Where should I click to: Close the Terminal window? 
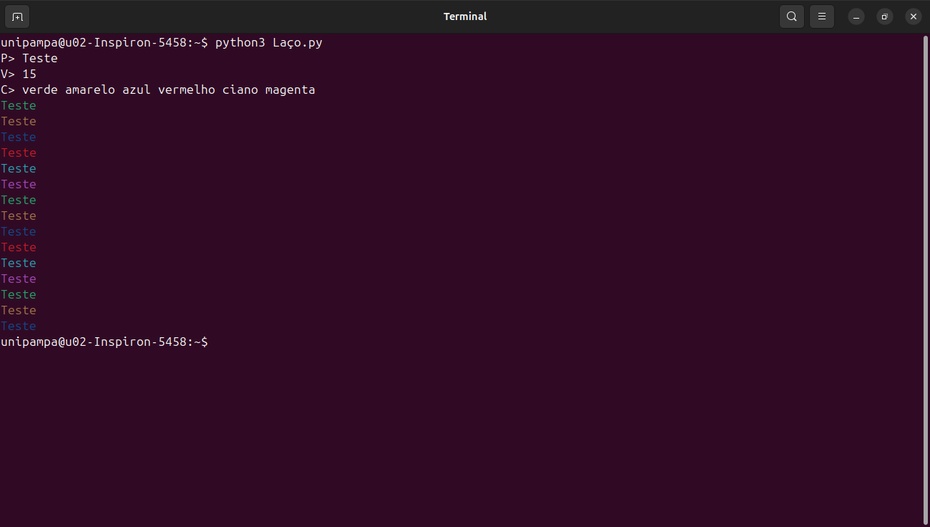[913, 17]
